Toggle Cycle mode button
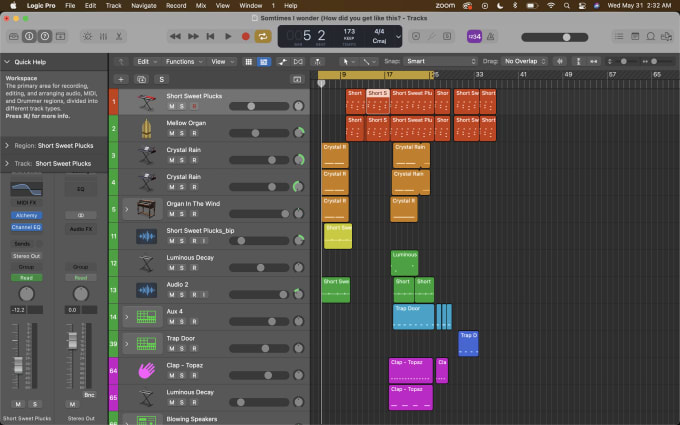 click(263, 36)
